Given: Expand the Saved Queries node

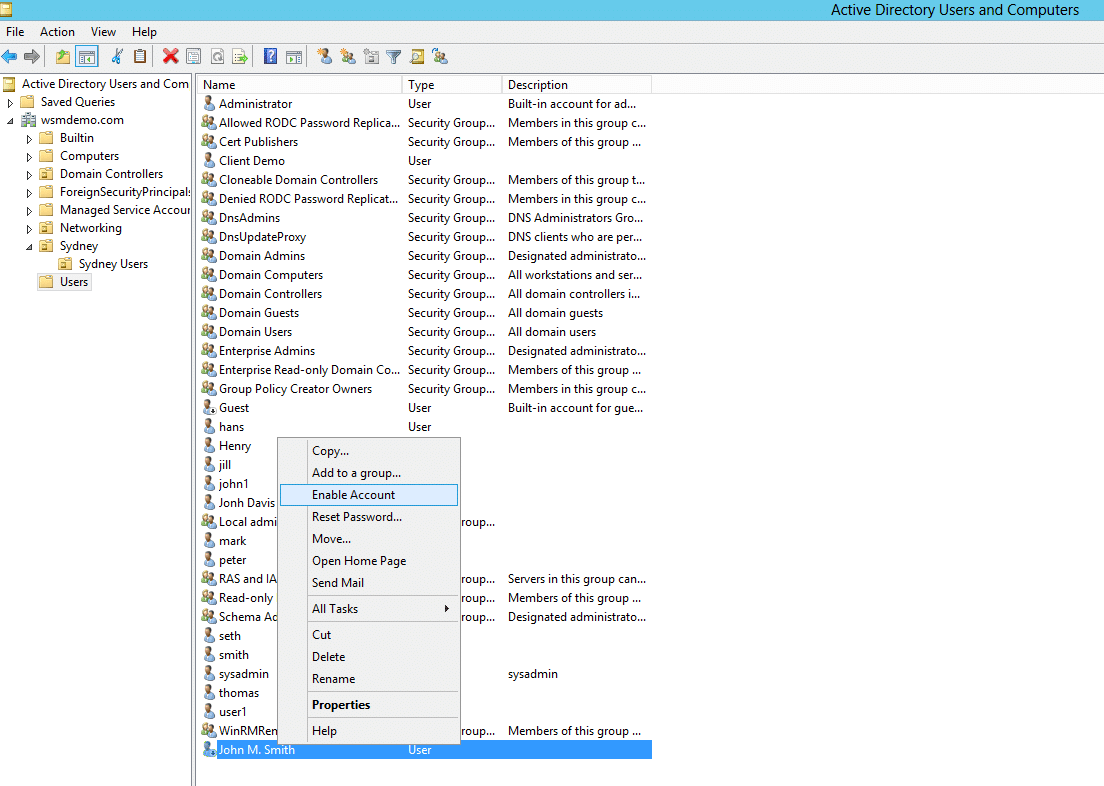Looking at the screenshot, I should 10,103.
